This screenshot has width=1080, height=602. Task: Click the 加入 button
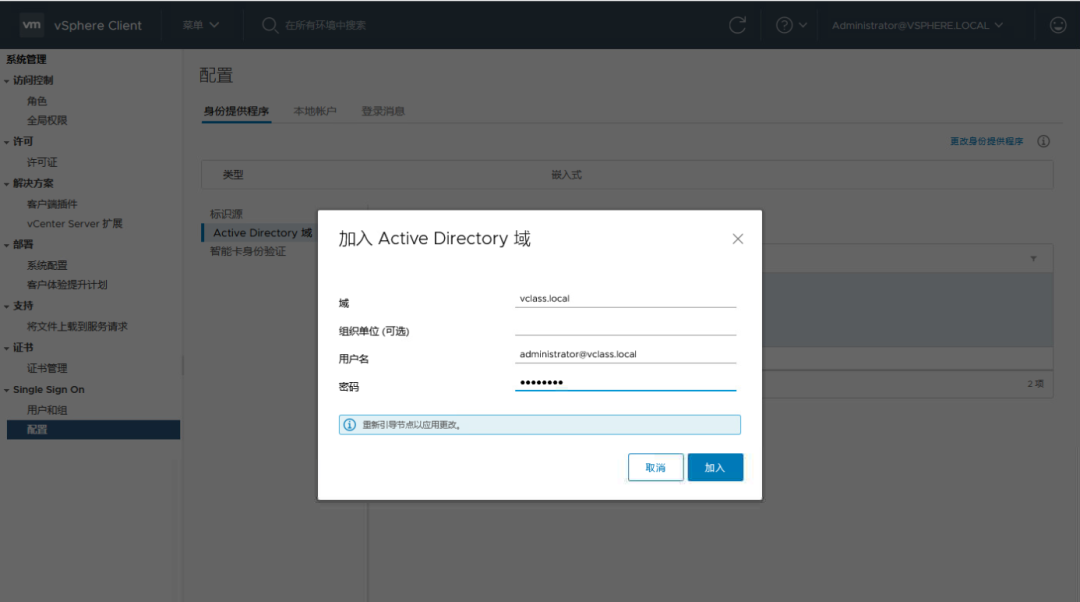(715, 468)
